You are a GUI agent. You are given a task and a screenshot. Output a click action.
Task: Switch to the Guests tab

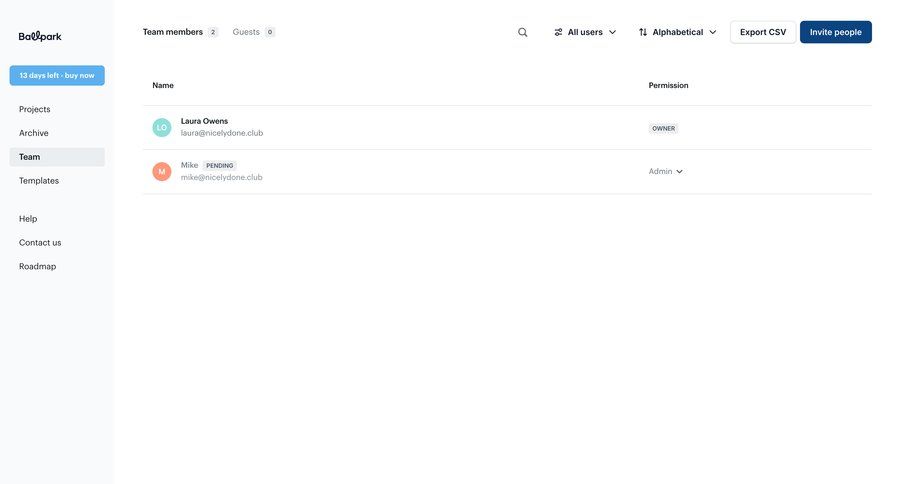click(x=246, y=32)
